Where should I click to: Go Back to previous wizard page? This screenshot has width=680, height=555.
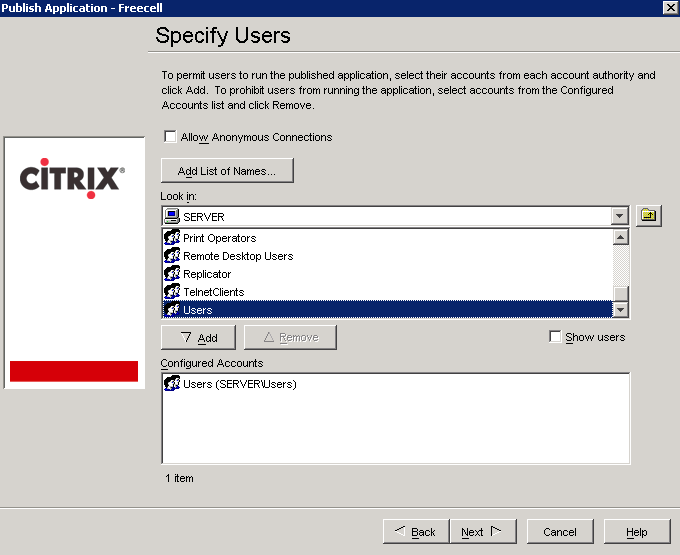416,531
